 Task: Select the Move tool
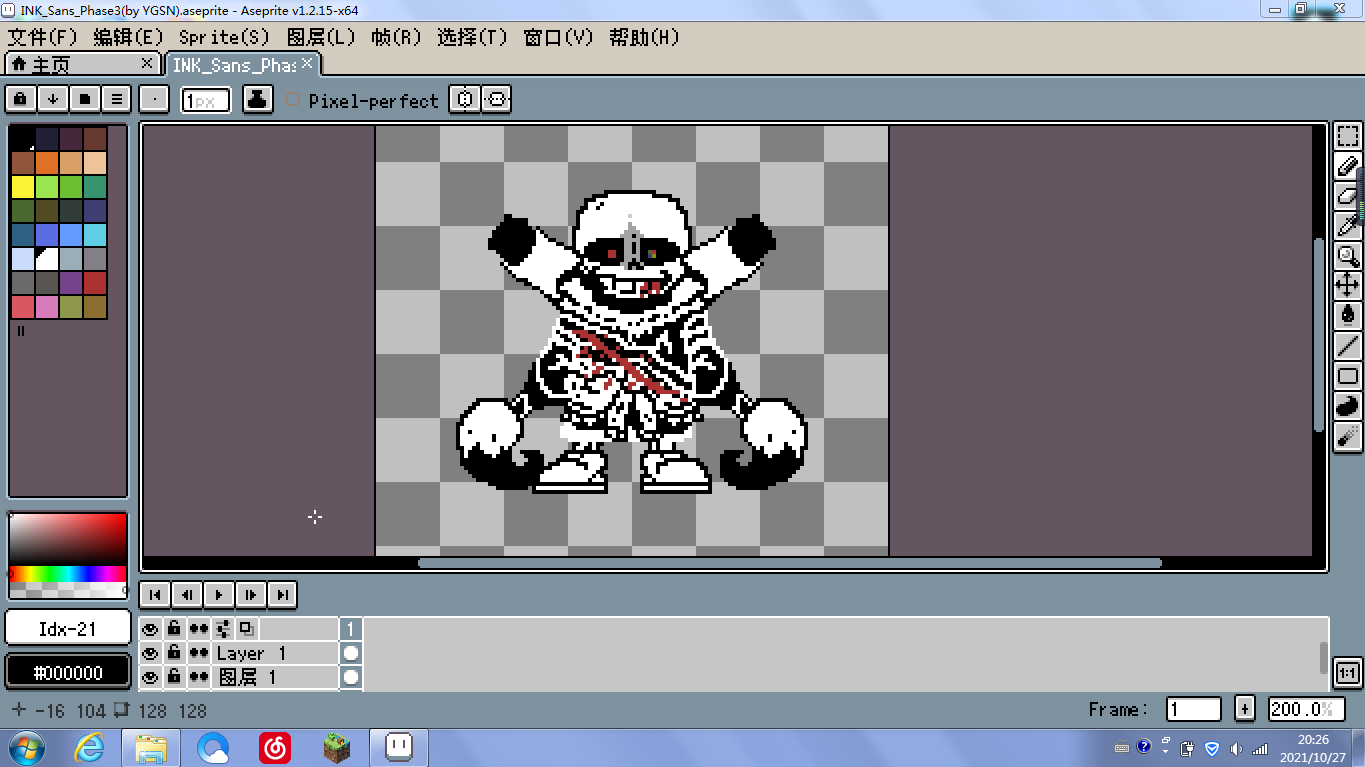tap(1348, 286)
